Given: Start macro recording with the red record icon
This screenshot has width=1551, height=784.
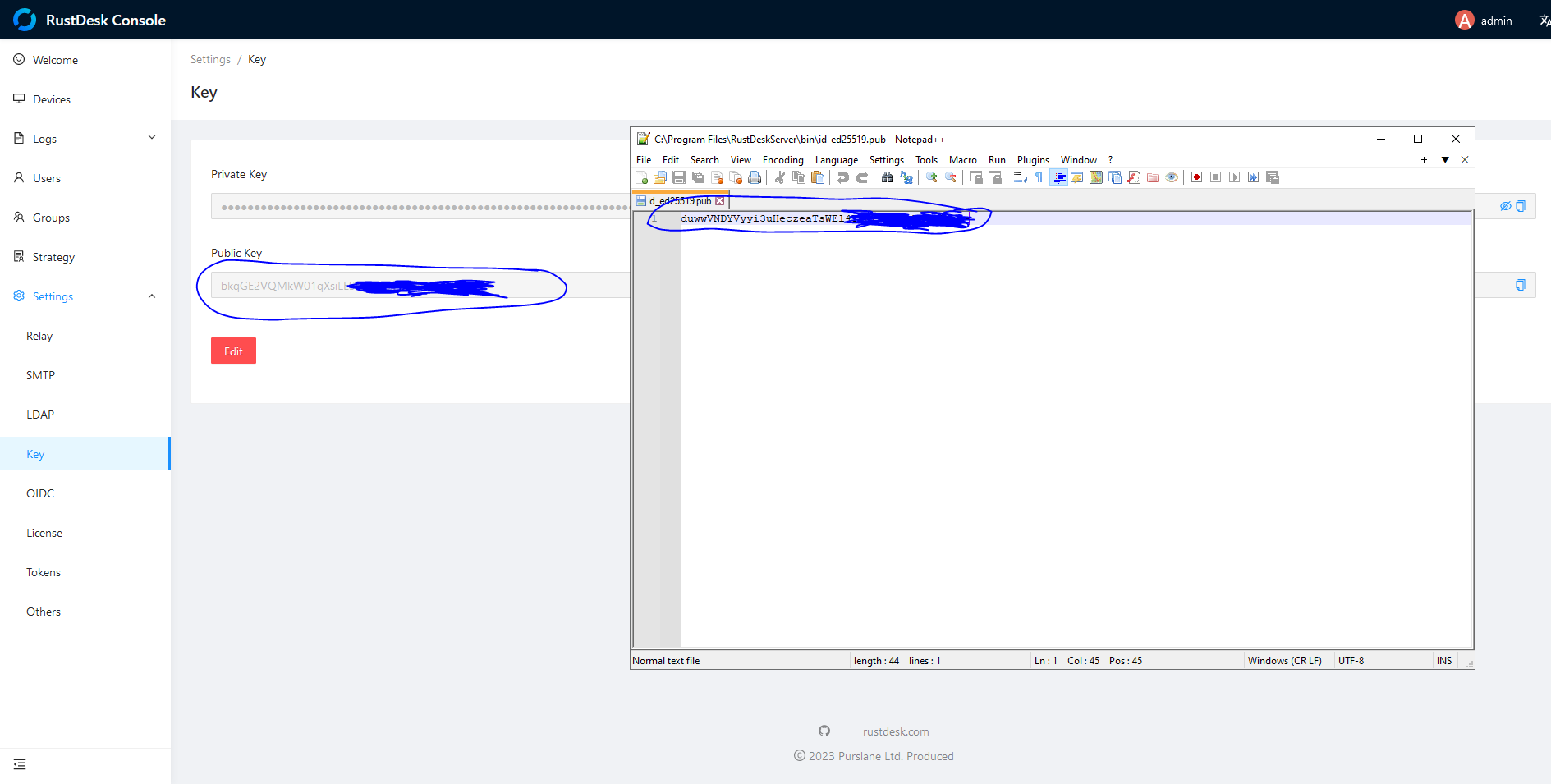Looking at the screenshot, I should pos(1196,177).
